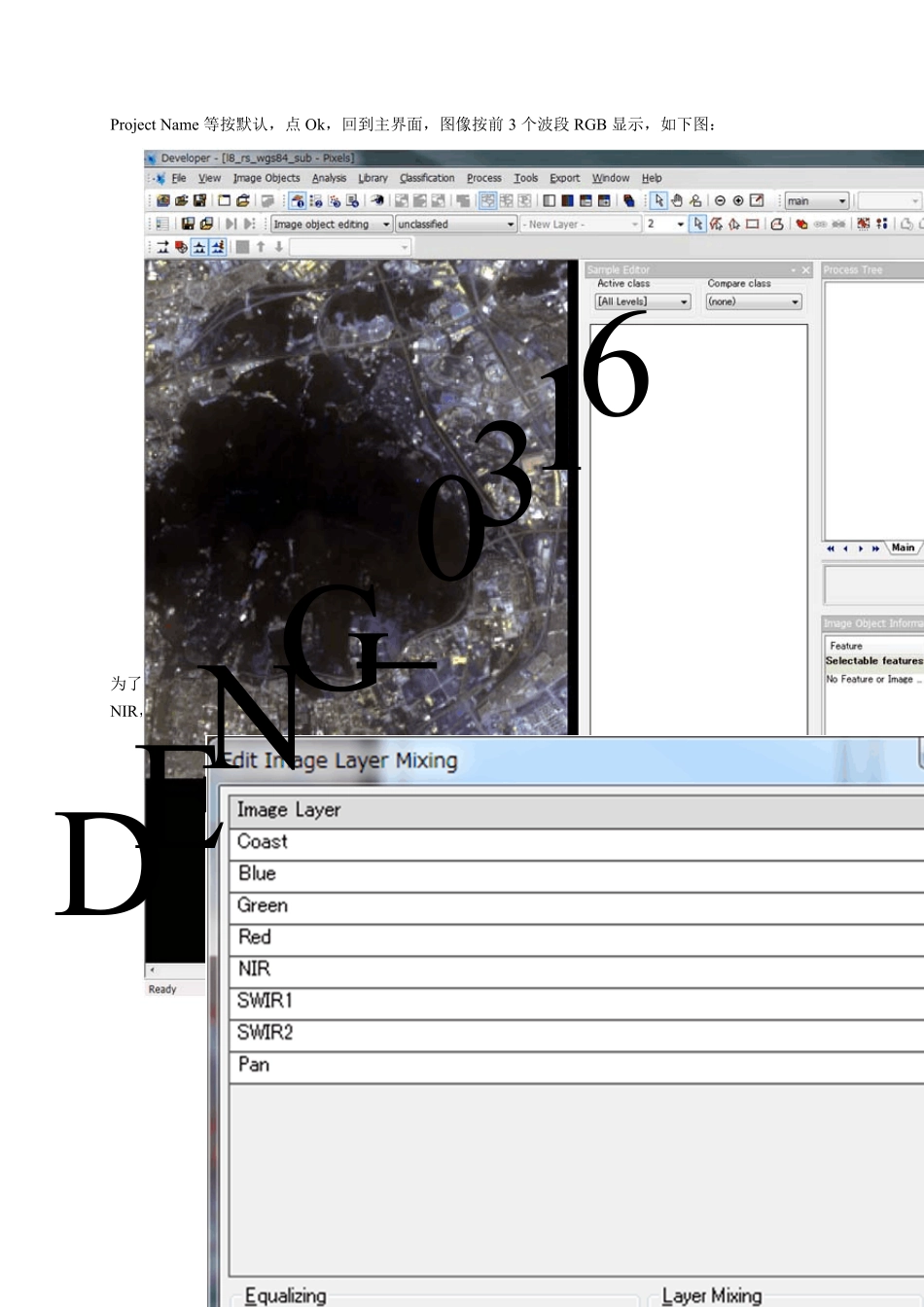Select the normal cursor arrow tool
This screenshot has height=1307, width=924.
click(658, 200)
